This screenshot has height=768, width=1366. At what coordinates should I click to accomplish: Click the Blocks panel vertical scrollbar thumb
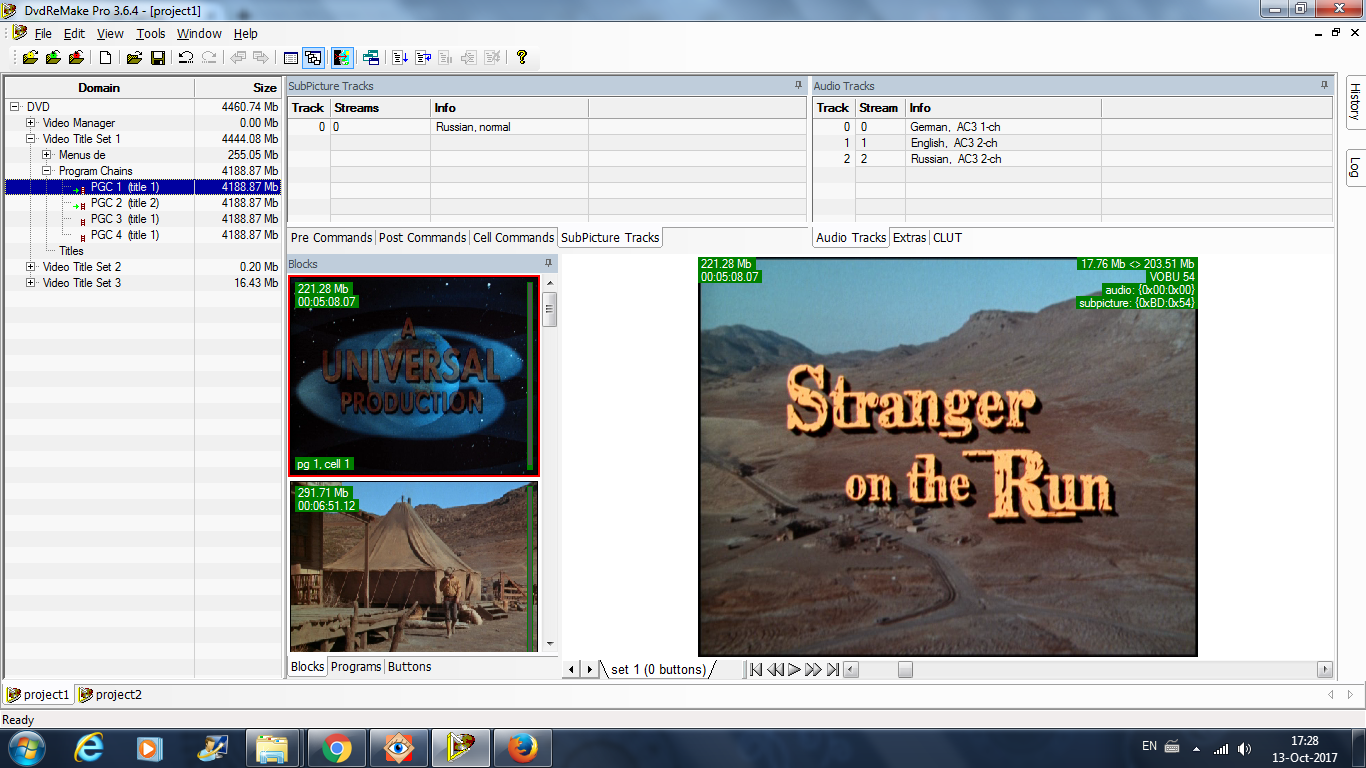pos(550,310)
